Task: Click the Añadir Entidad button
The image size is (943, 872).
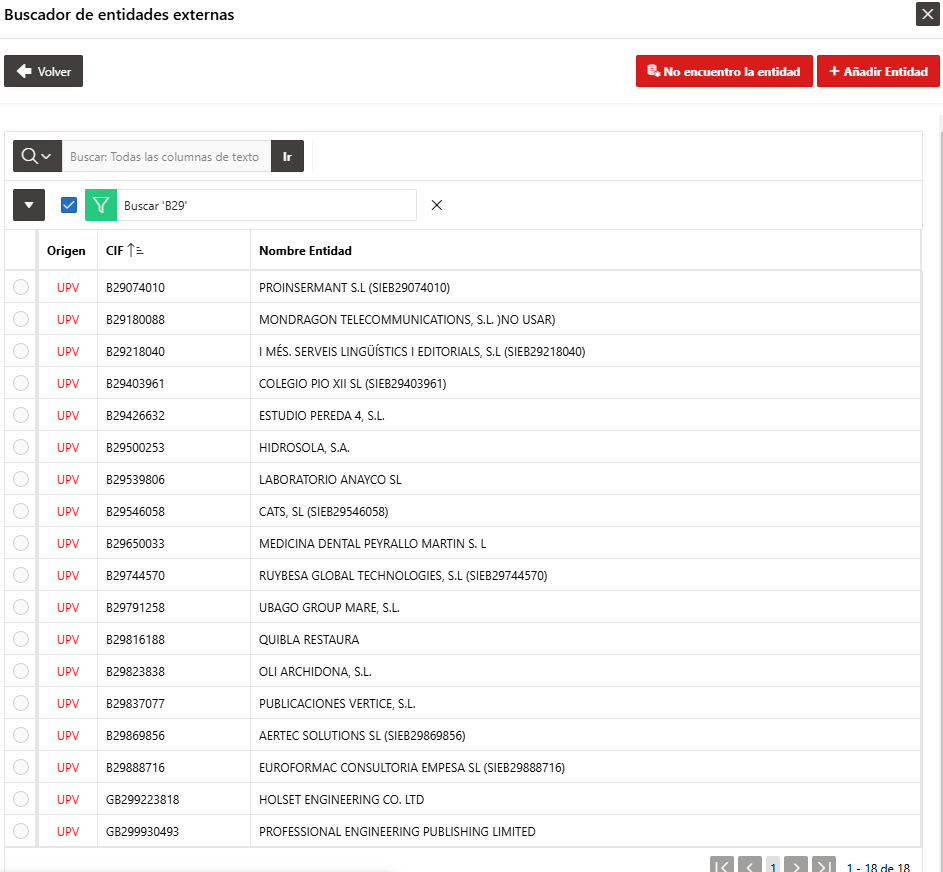Action: (x=878, y=71)
